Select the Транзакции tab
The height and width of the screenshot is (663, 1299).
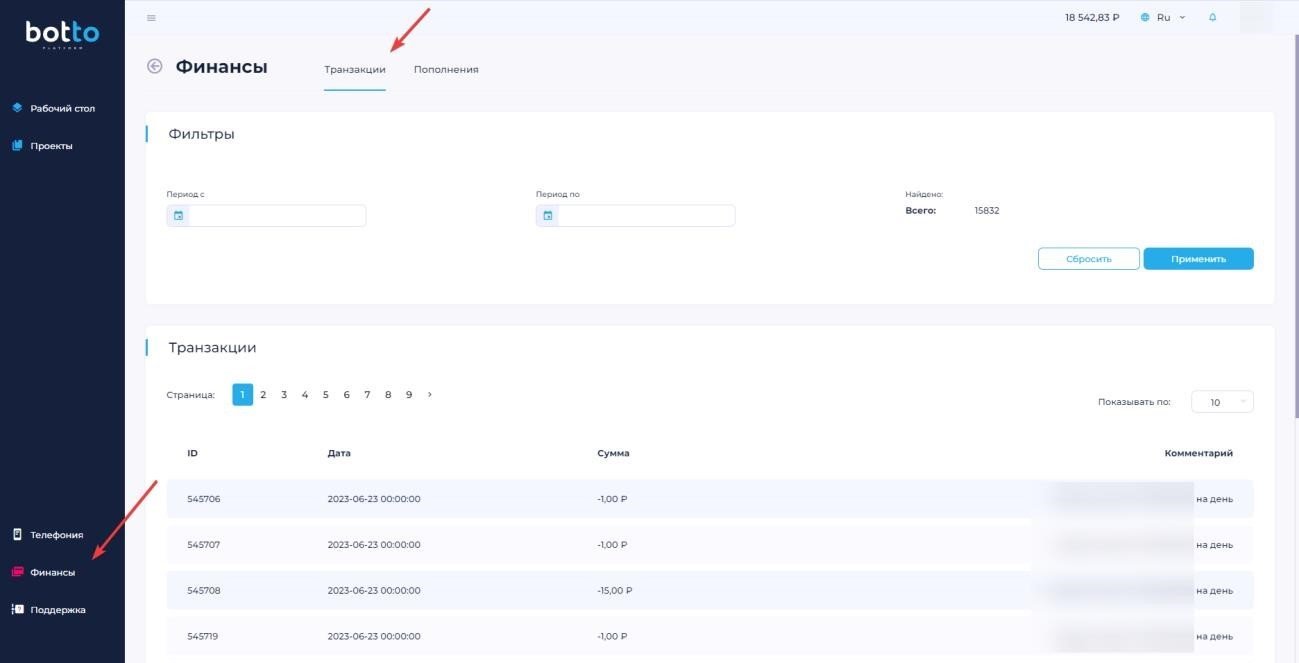pos(355,70)
